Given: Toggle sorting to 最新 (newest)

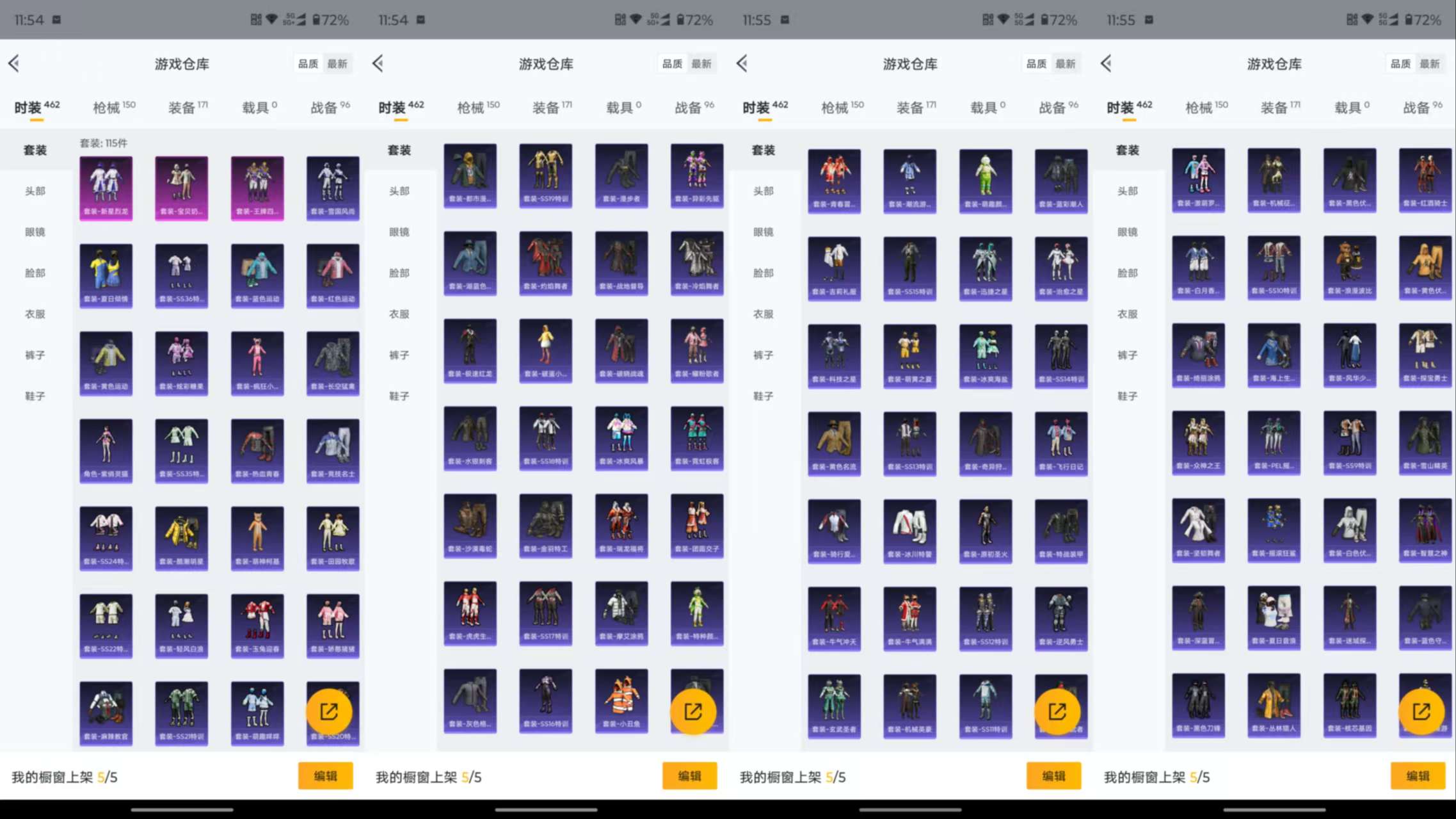Looking at the screenshot, I should (338, 63).
